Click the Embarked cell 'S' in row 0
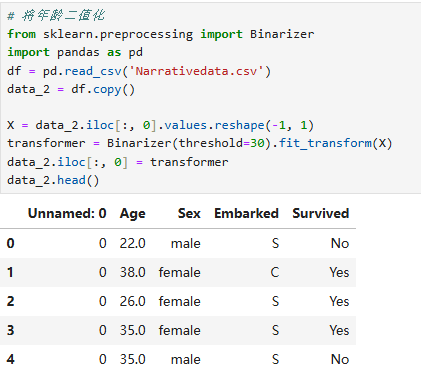The image size is (421, 377). (275, 243)
